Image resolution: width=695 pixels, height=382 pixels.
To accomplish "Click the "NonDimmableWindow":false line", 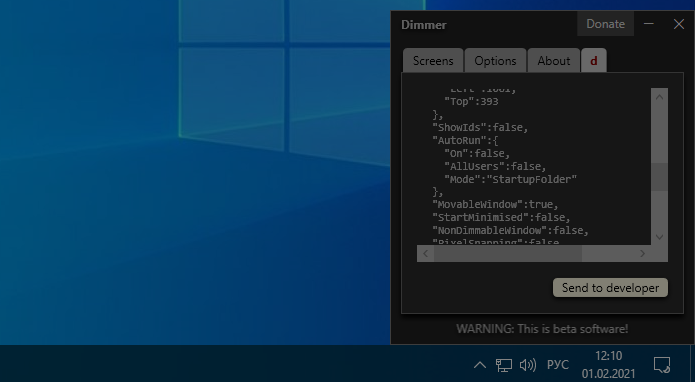I will [511, 230].
